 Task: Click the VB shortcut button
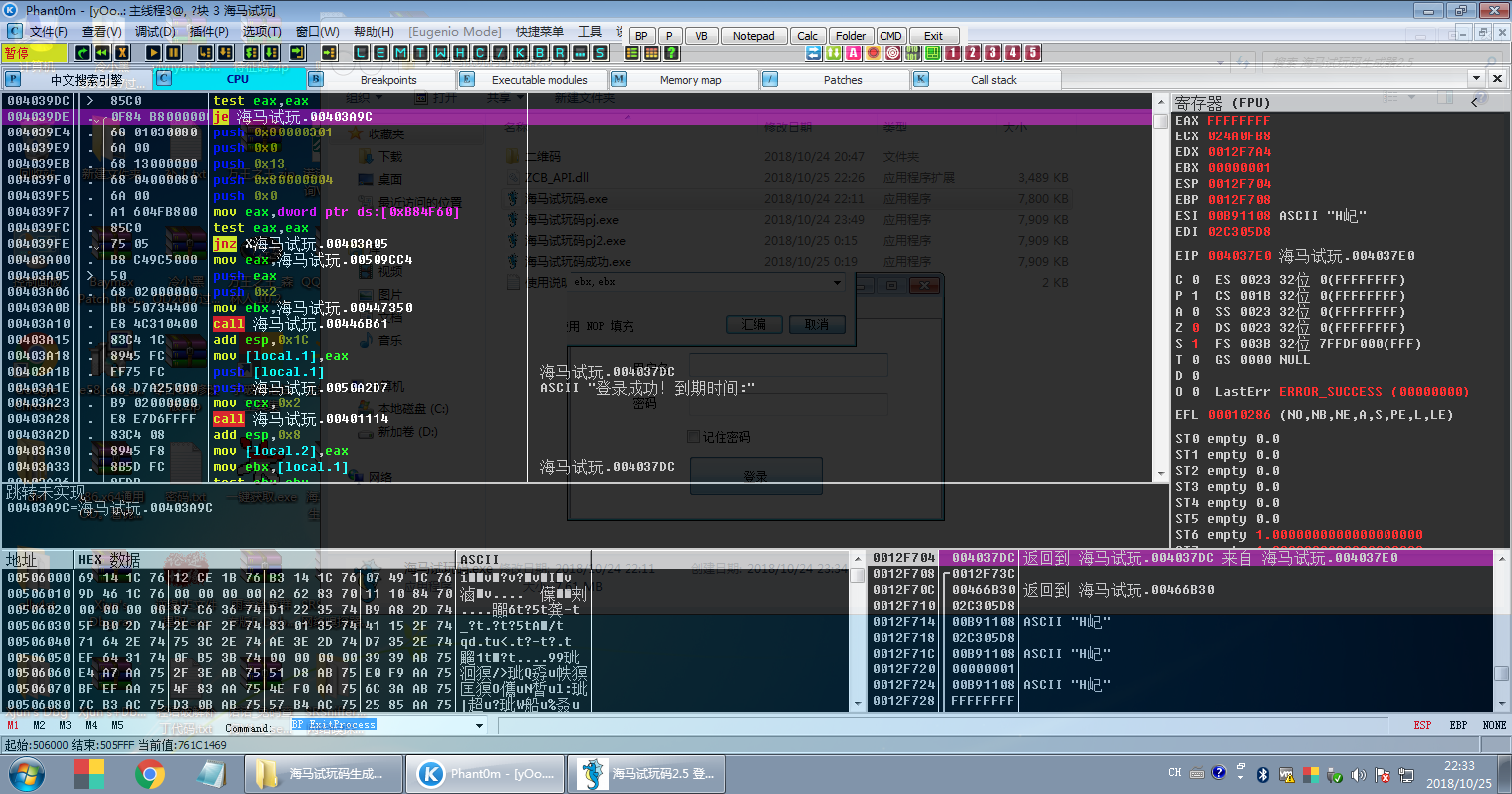tap(701, 36)
